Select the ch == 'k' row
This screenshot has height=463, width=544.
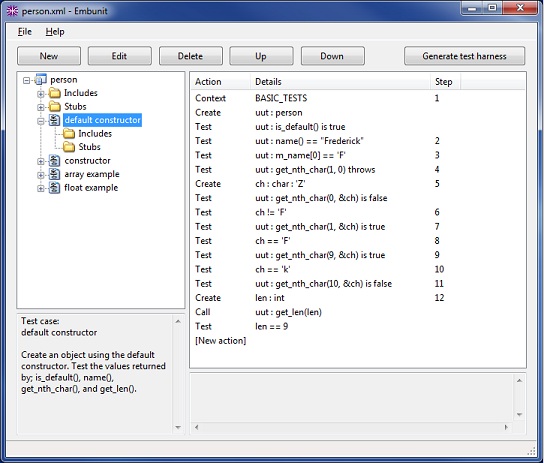point(357,269)
